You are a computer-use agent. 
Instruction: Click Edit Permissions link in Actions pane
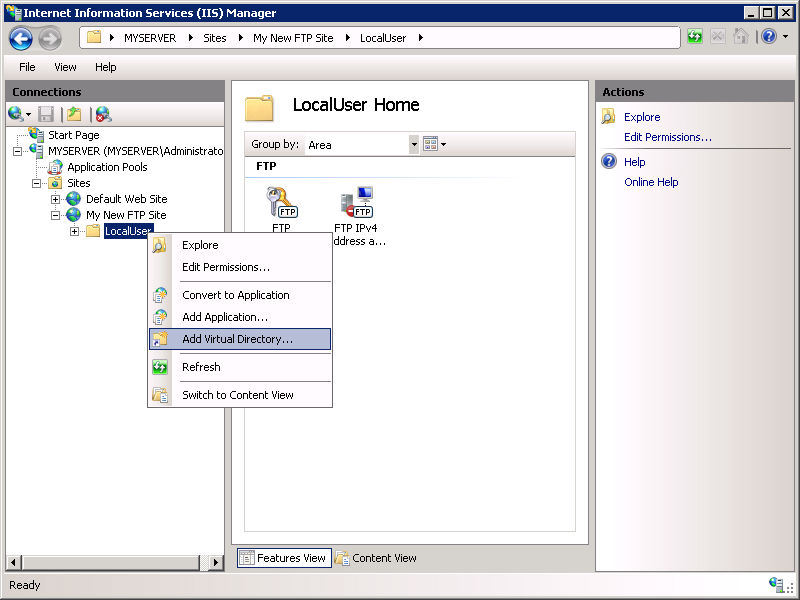(667, 137)
